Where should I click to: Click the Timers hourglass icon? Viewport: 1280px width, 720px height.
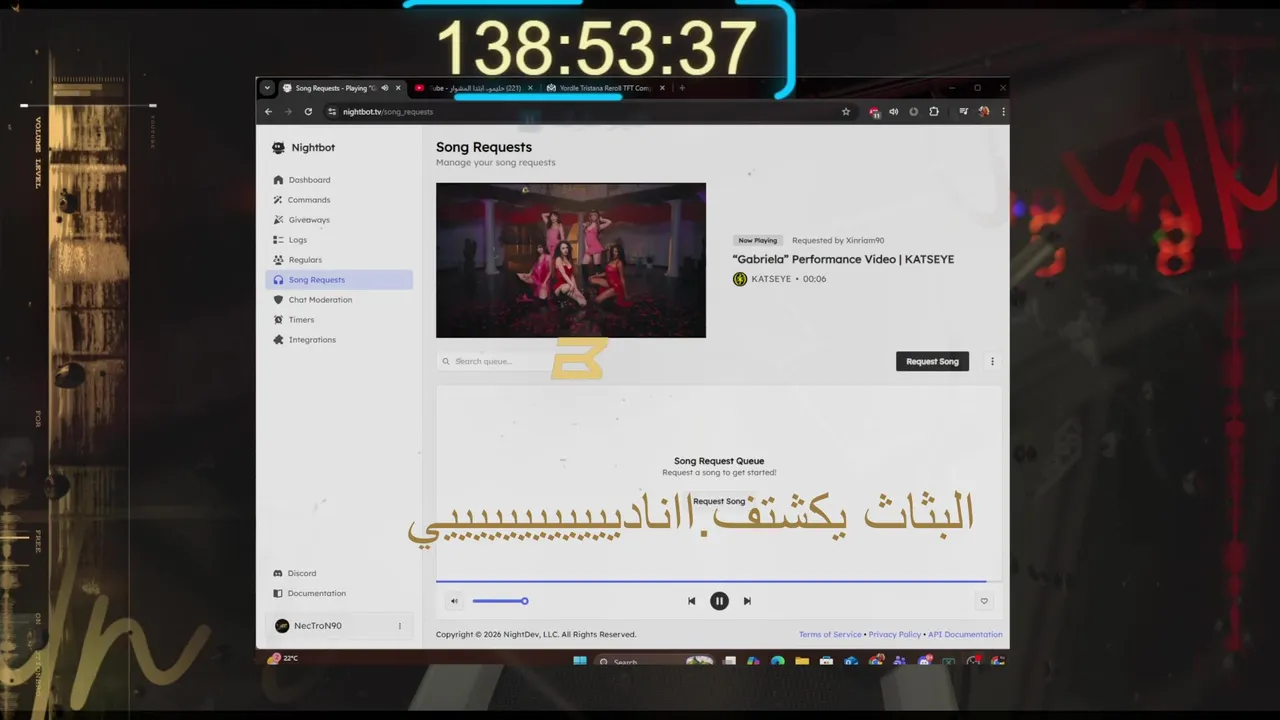point(278,320)
